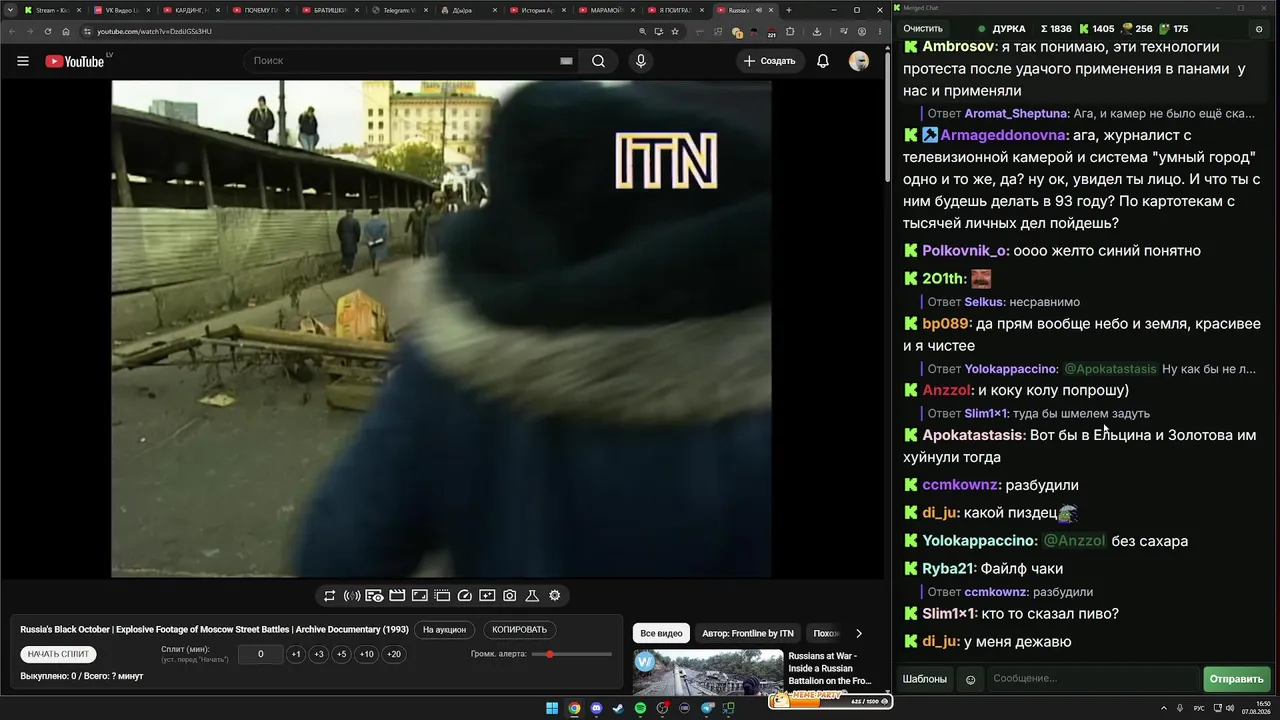The height and width of the screenshot is (720, 1280).
Task: Add +10 minutes to split
Action: click(x=367, y=654)
